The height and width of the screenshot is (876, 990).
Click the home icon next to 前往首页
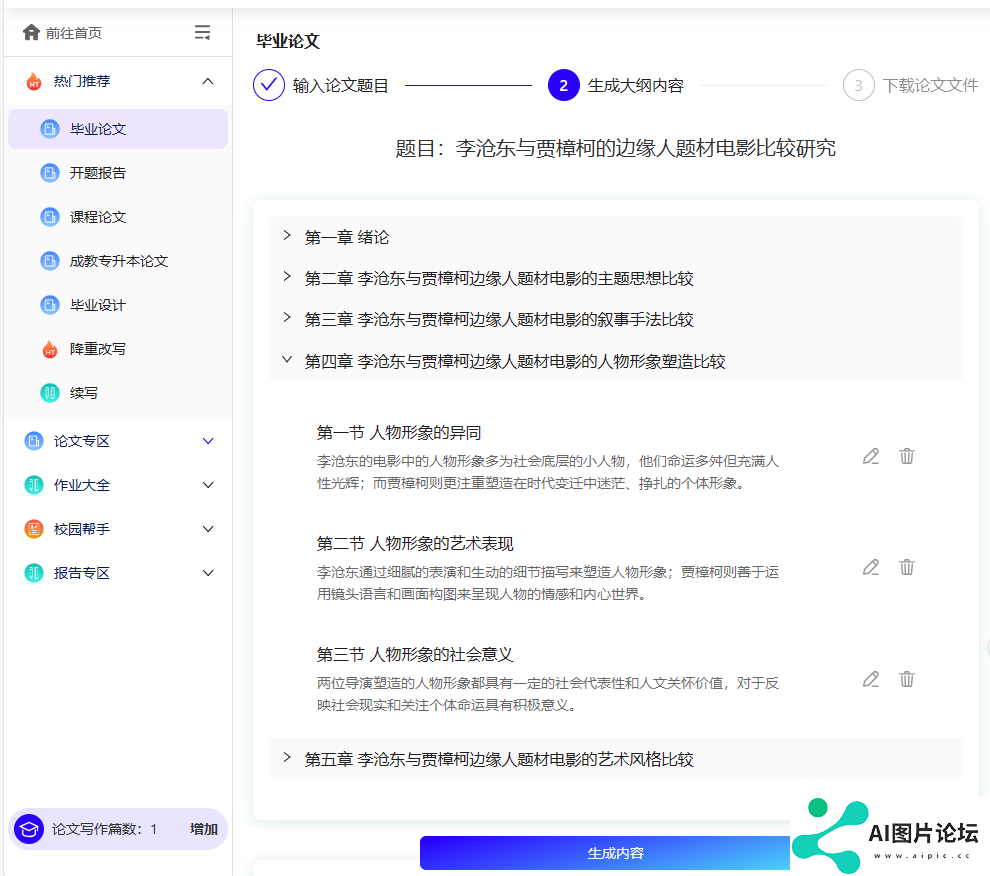click(x=31, y=32)
